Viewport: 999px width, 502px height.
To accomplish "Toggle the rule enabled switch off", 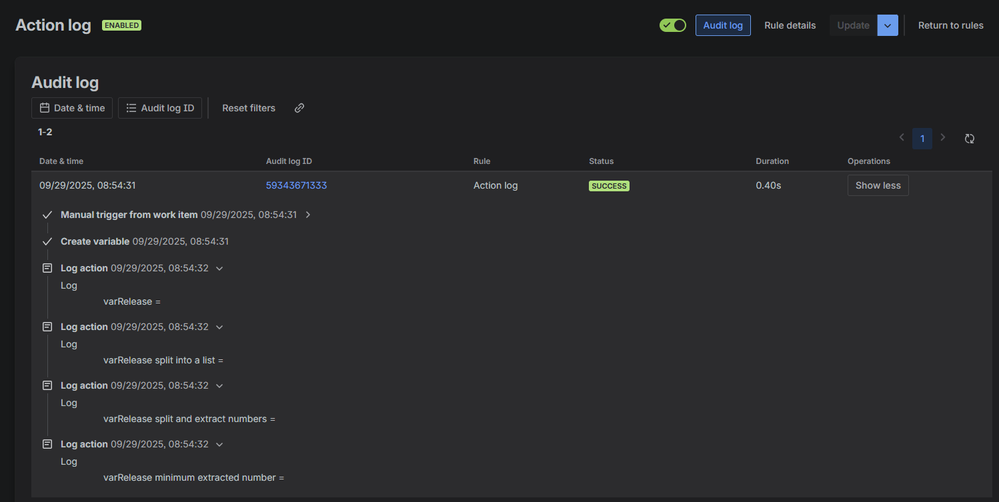I will click(x=672, y=25).
